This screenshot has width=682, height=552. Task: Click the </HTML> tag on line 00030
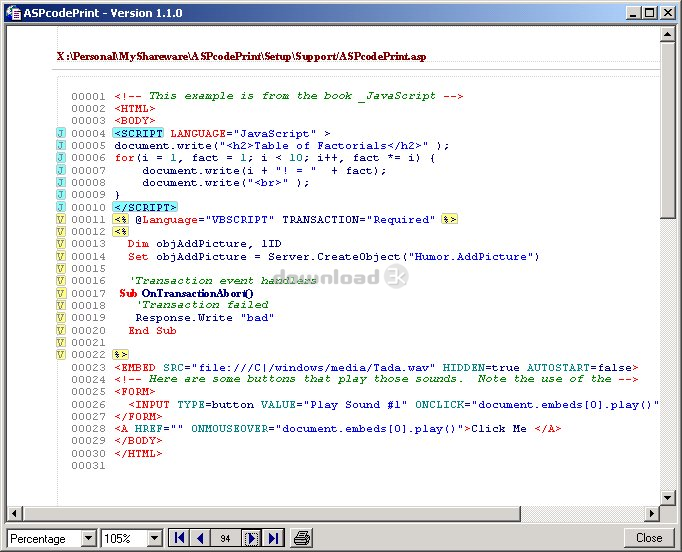pyautogui.click(x=138, y=453)
